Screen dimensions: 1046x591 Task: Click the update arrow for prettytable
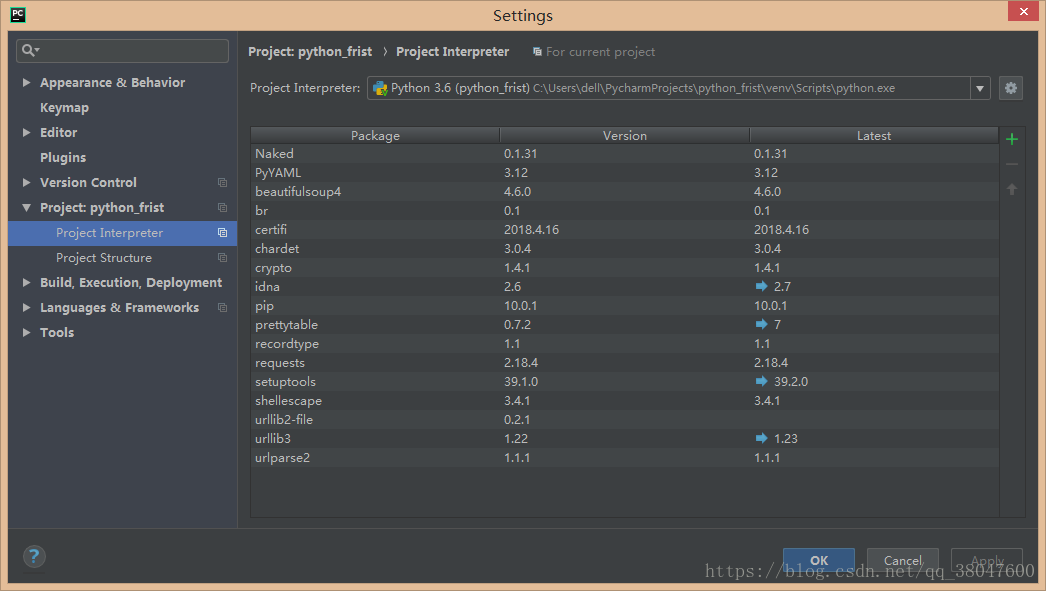click(x=761, y=324)
